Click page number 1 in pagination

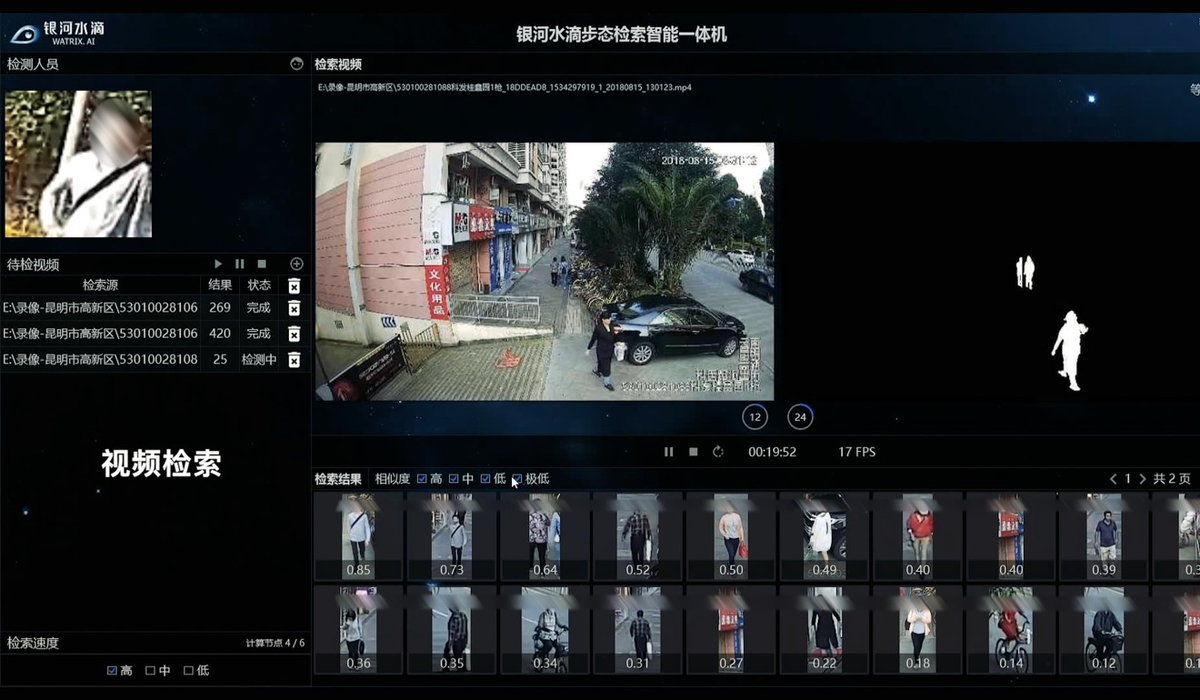click(1127, 478)
